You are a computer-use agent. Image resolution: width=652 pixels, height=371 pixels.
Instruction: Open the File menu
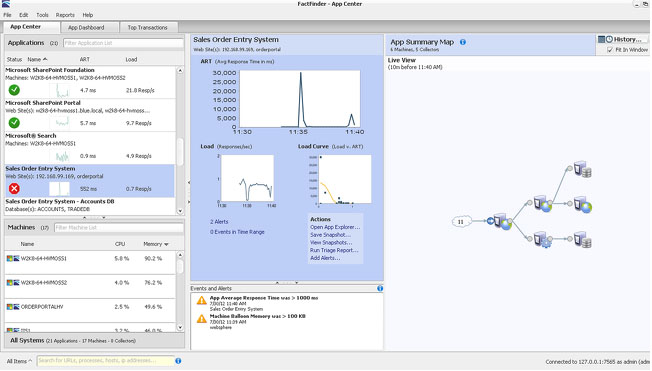tap(7, 15)
